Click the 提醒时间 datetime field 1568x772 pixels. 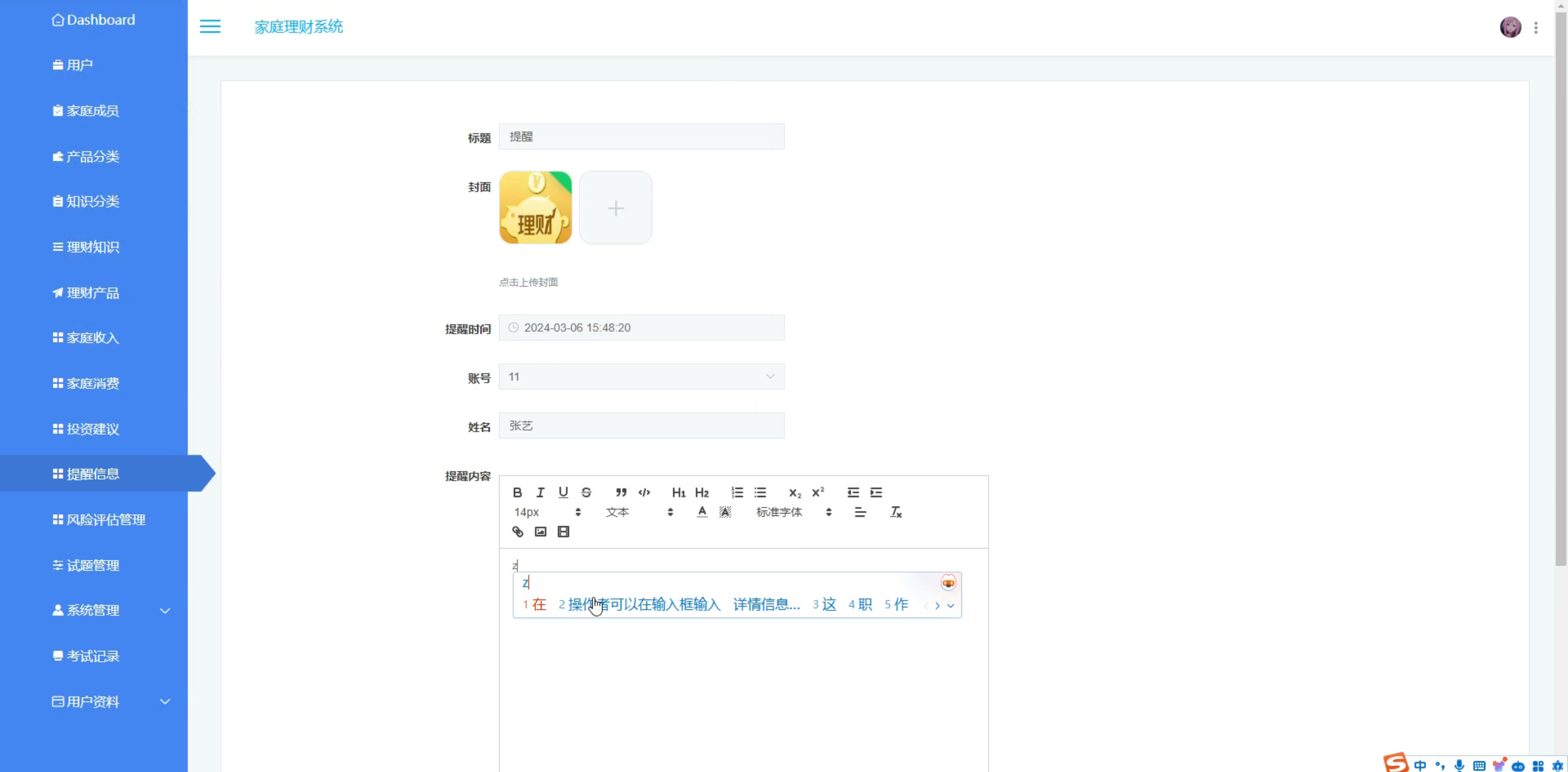pyautogui.click(x=641, y=328)
